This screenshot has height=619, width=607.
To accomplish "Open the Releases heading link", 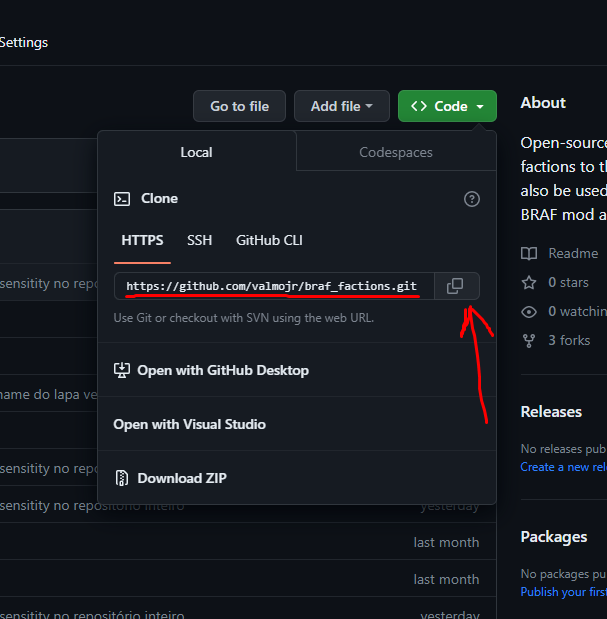I will click(x=551, y=412).
